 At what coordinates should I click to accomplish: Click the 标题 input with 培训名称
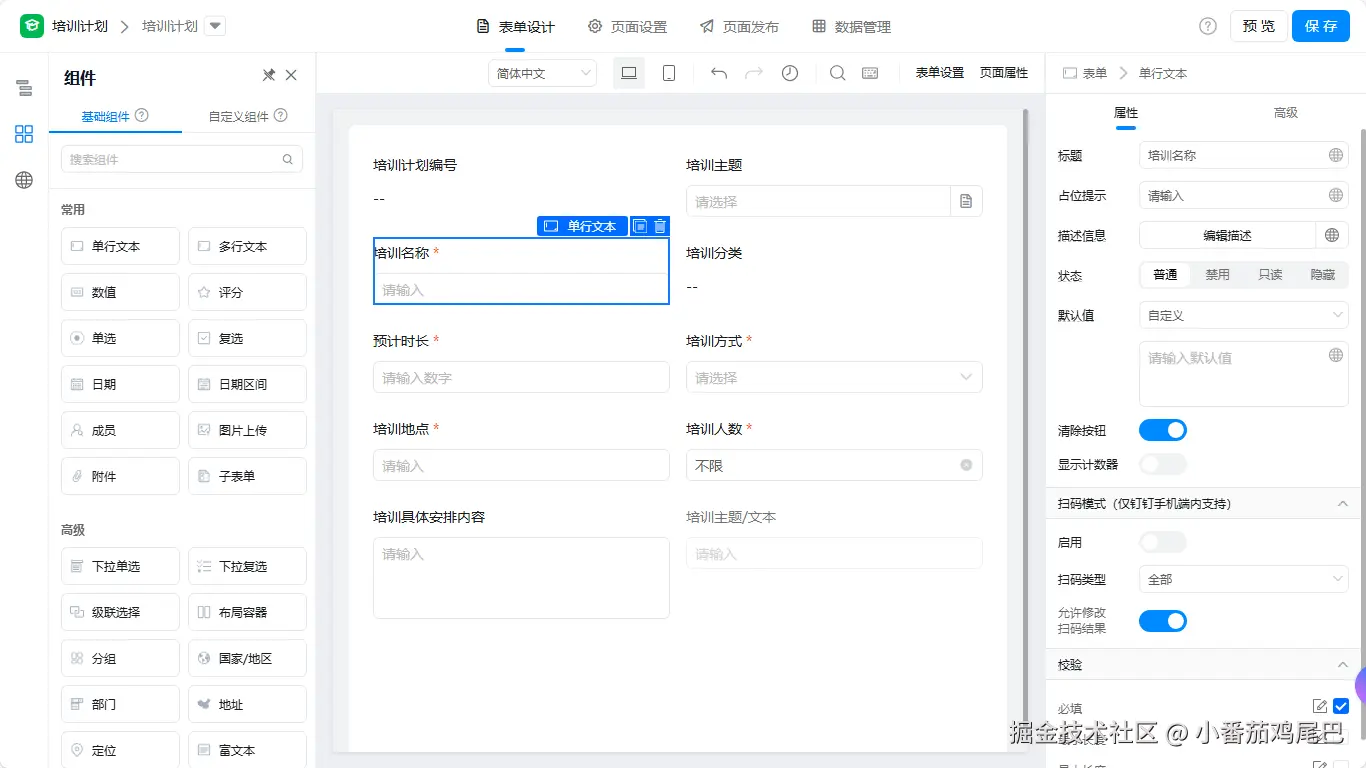pyautogui.click(x=1244, y=155)
